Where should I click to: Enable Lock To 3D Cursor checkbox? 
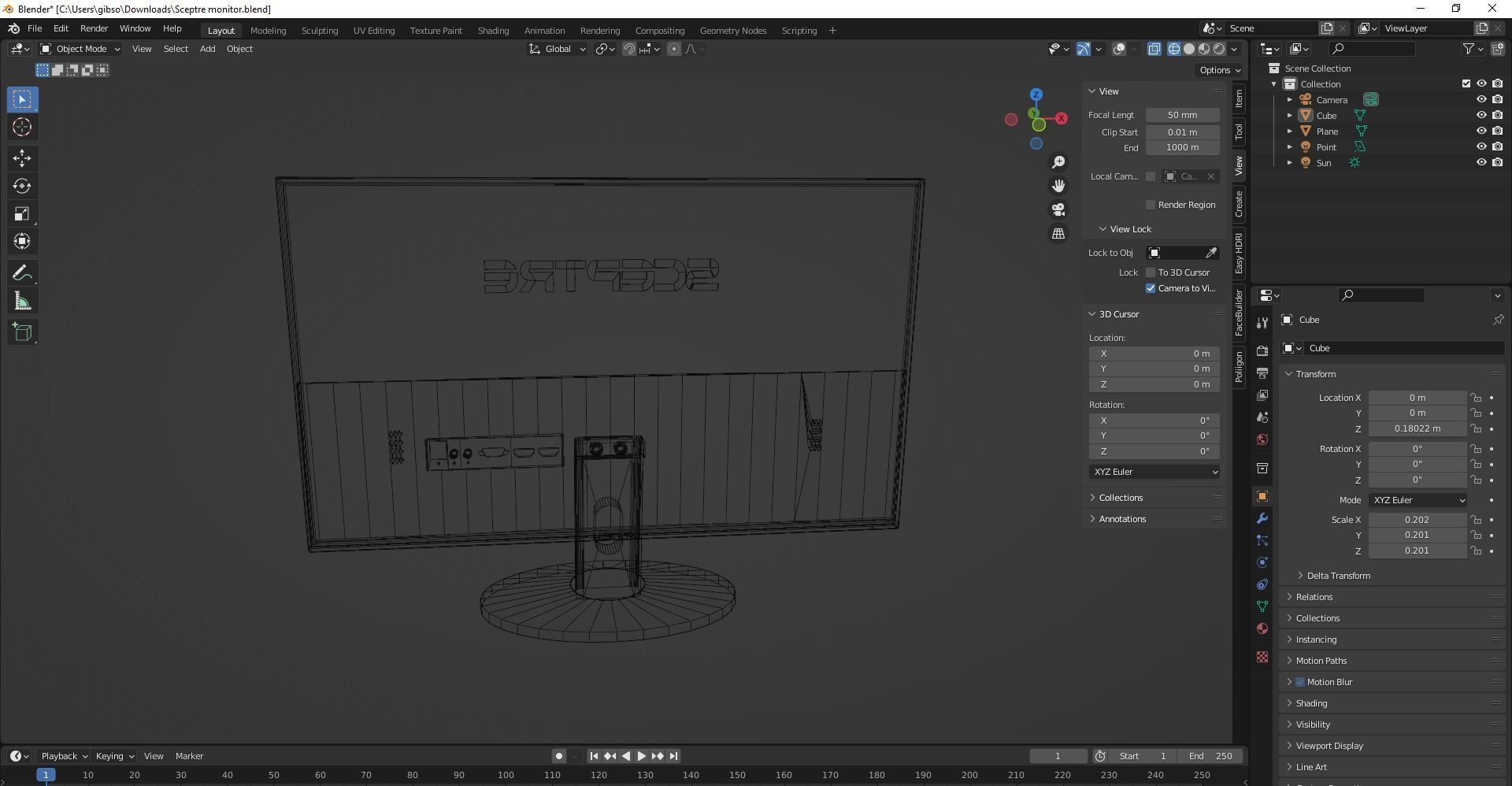tap(1151, 273)
